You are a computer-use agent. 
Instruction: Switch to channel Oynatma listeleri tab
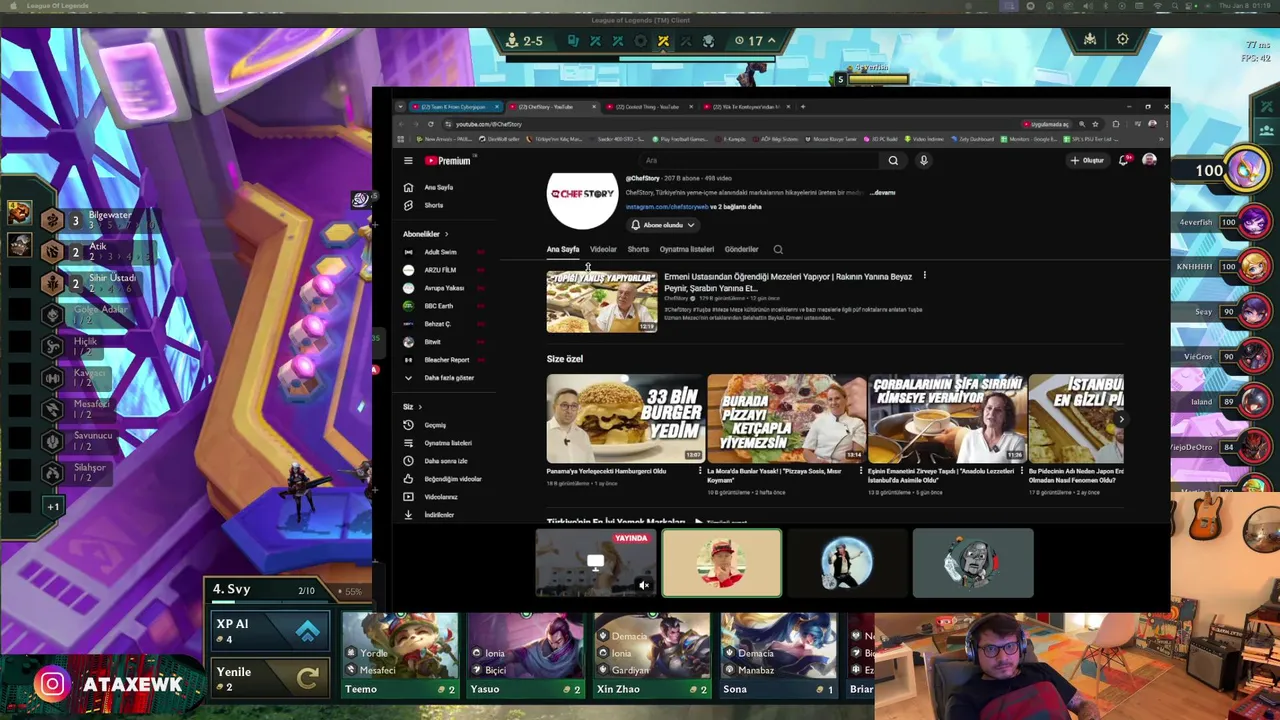[686, 249]
